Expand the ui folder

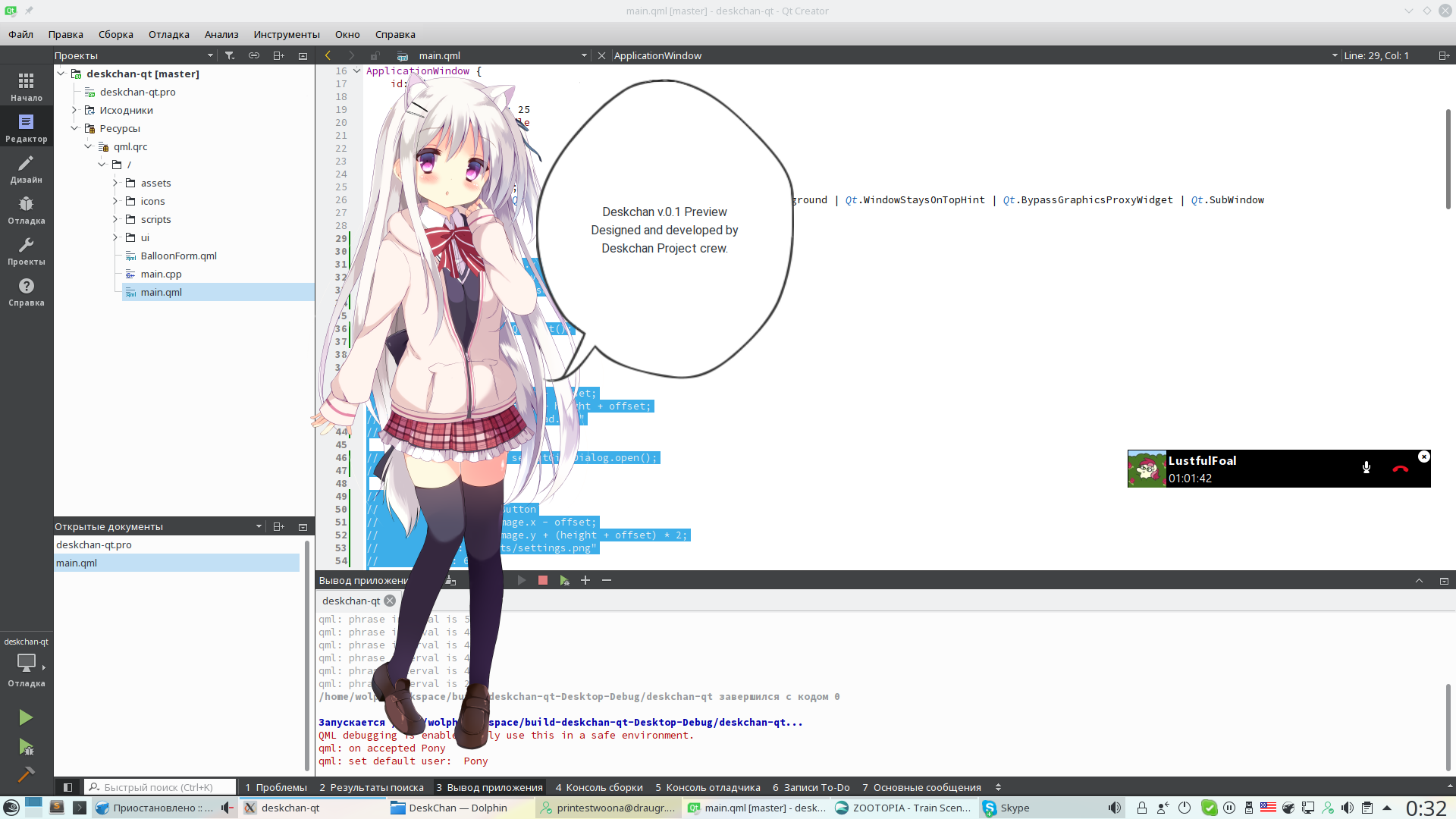click(x=115, y=237)
